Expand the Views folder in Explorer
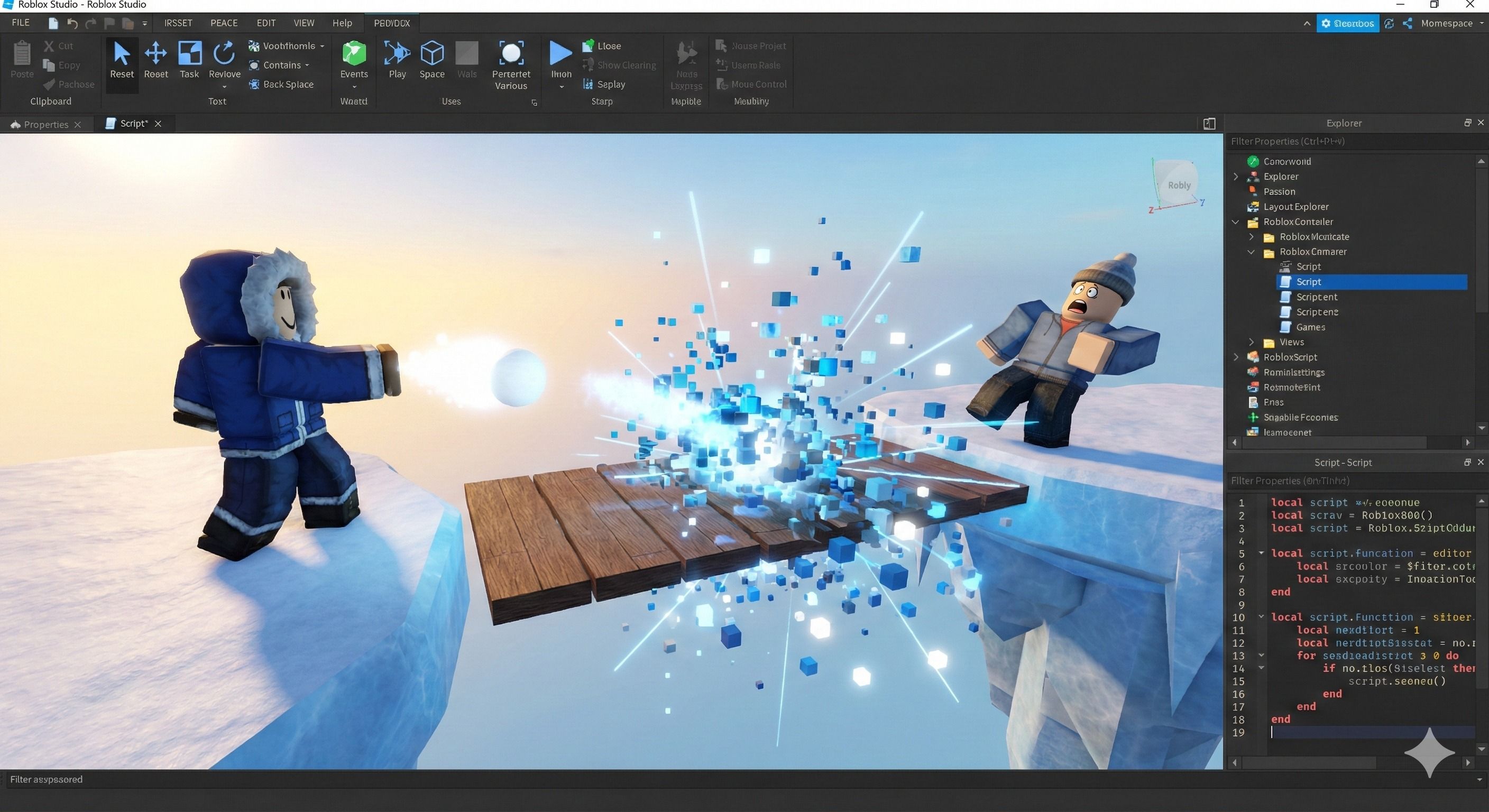This screenshot has width=1489, height=812. 1252,342
